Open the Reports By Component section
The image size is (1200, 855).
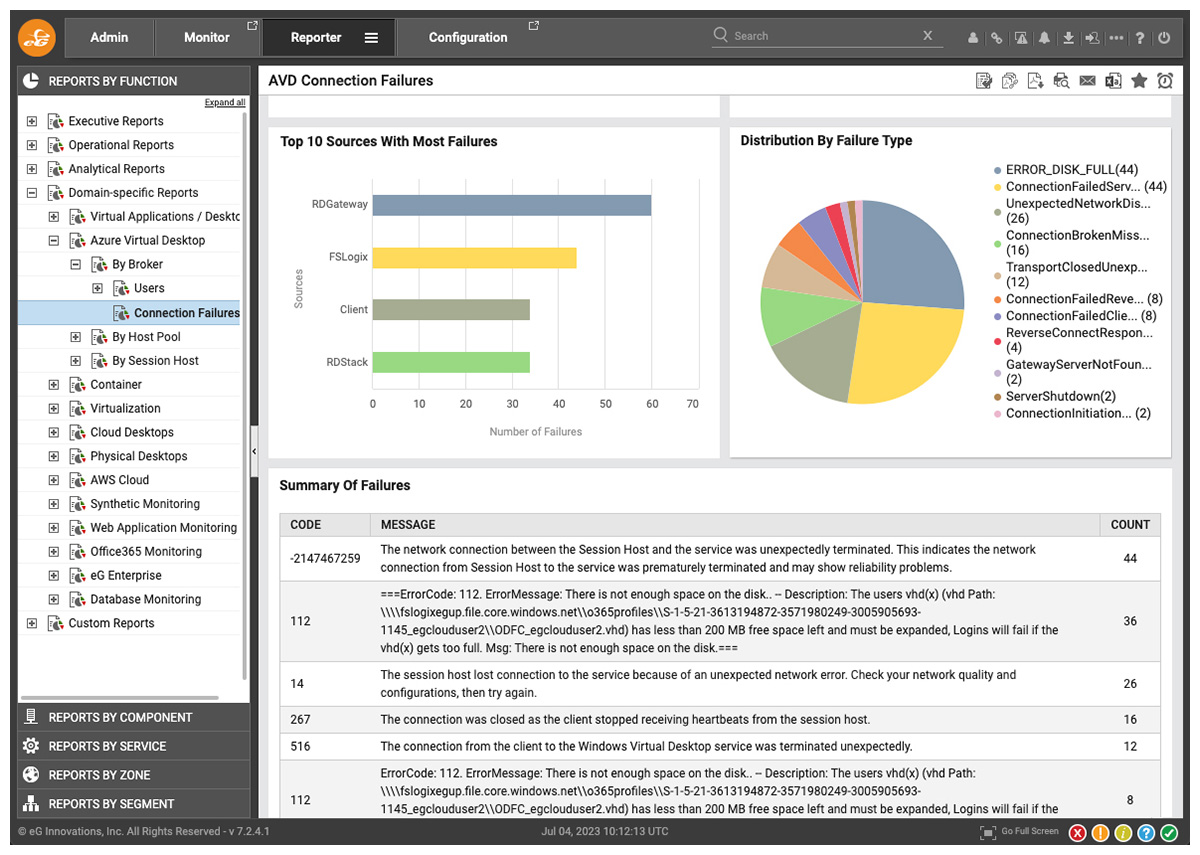(x=134, y=717)
